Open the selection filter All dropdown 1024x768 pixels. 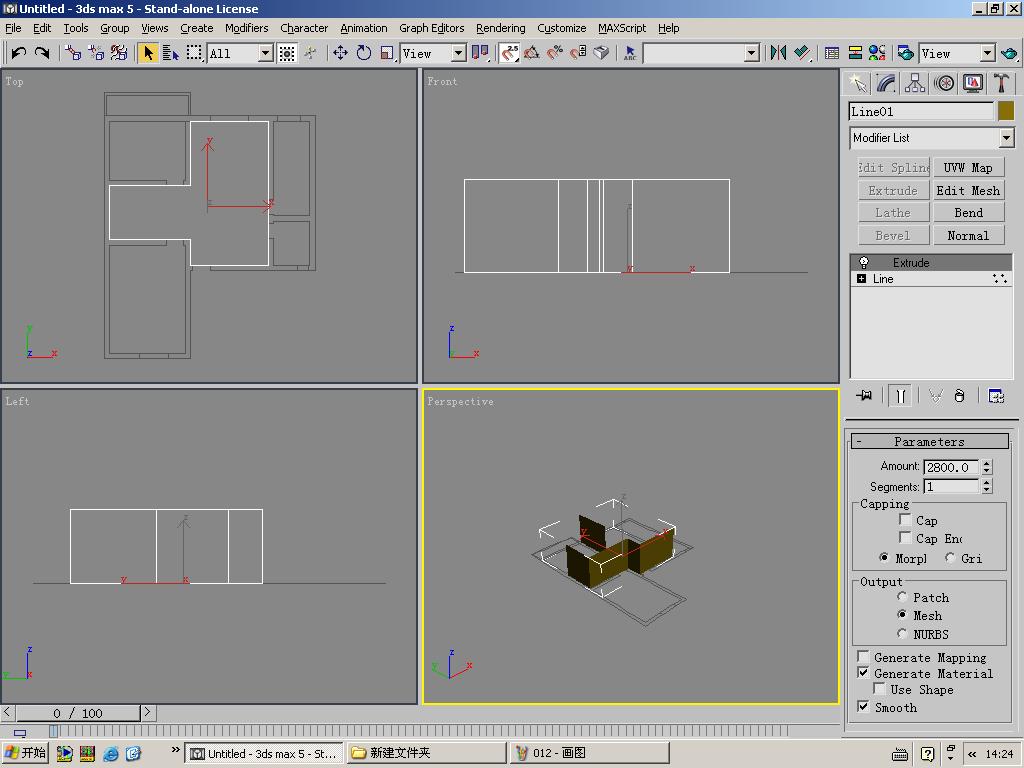(265, 53)
